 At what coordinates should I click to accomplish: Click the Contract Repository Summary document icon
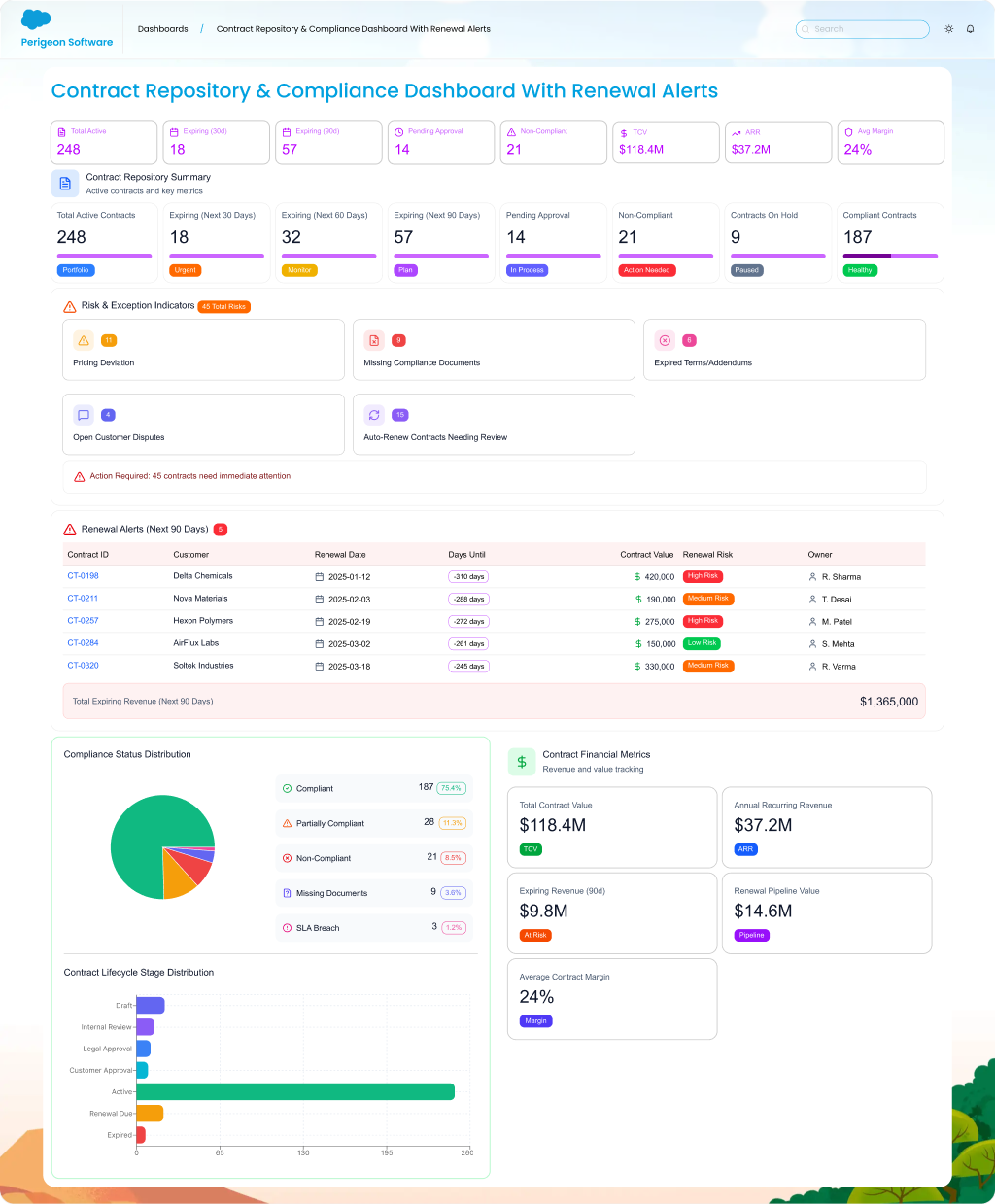click(65, 184)
